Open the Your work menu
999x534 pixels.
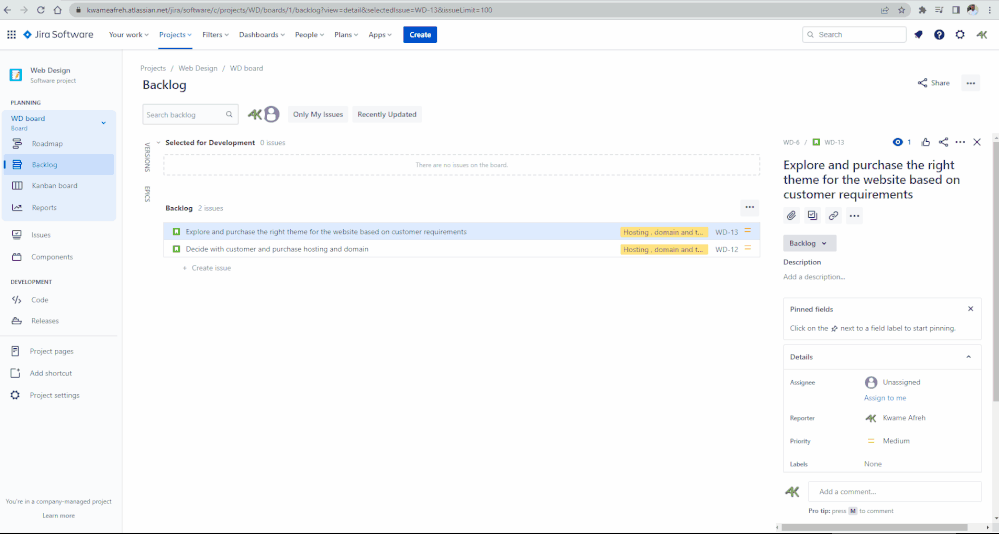(x=129, y=34)
